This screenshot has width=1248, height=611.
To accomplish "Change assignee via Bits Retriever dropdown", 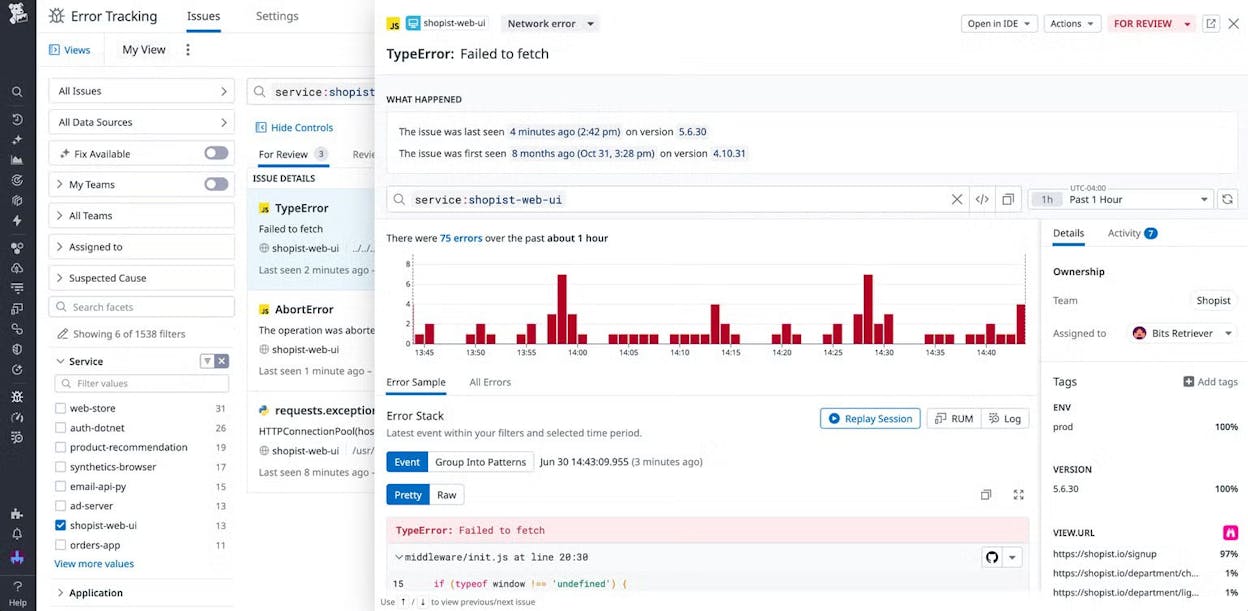I will click(x=1184, y=333).
